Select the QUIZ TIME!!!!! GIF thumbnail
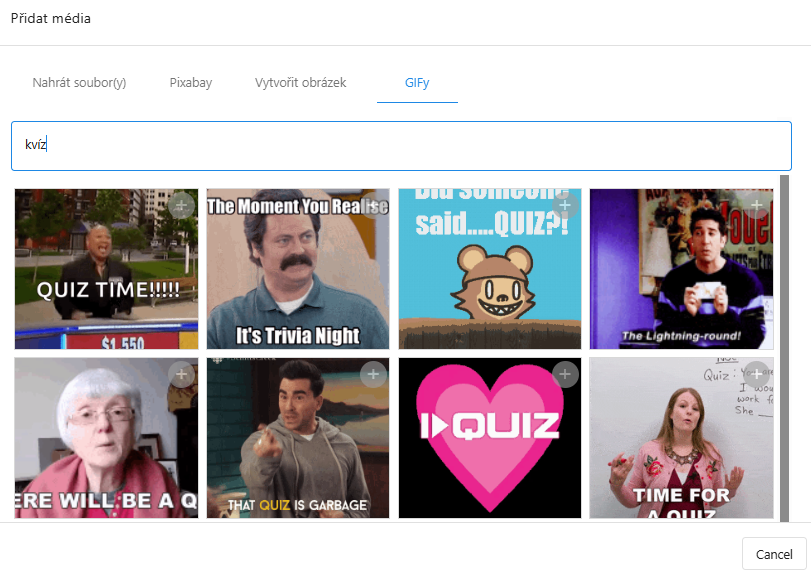Screen dimensions: 811x574 coord(106,269)
